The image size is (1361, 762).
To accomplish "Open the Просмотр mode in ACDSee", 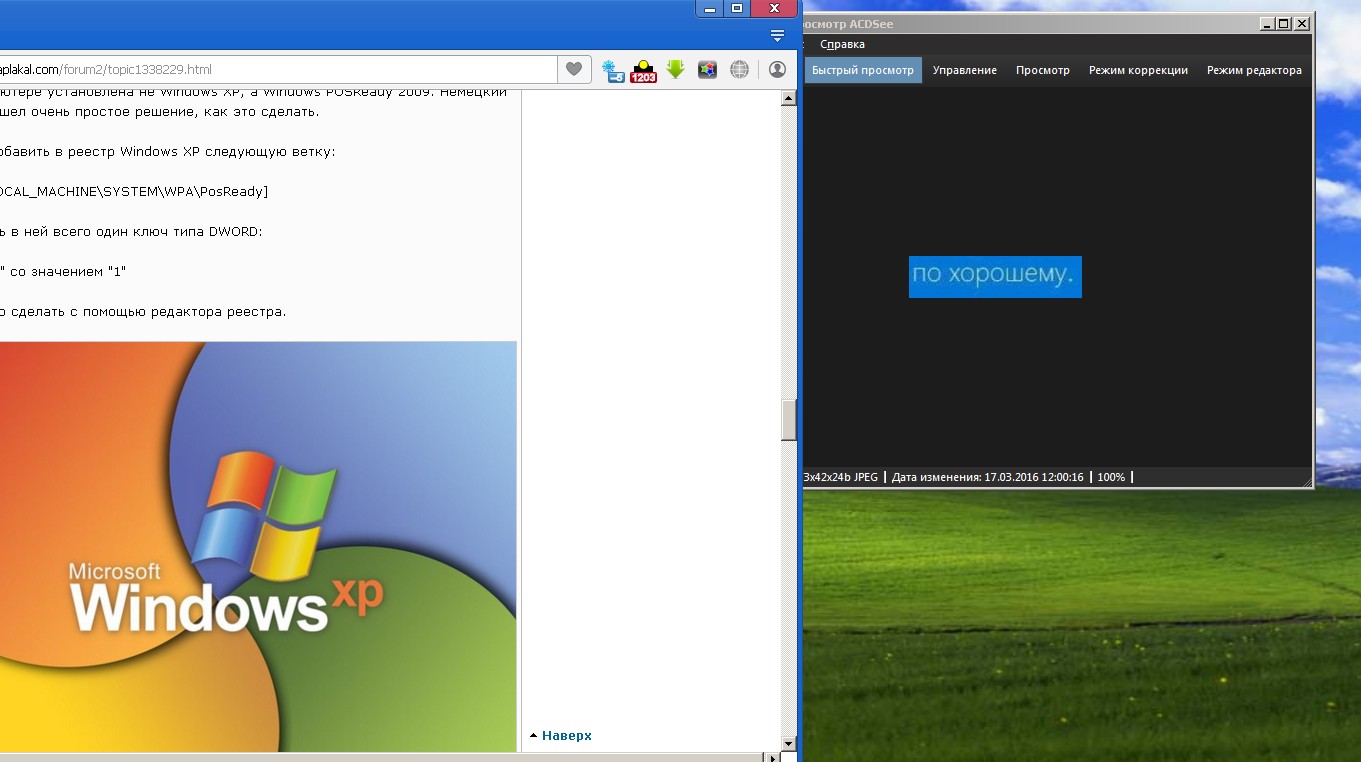I will point(1042,70).
